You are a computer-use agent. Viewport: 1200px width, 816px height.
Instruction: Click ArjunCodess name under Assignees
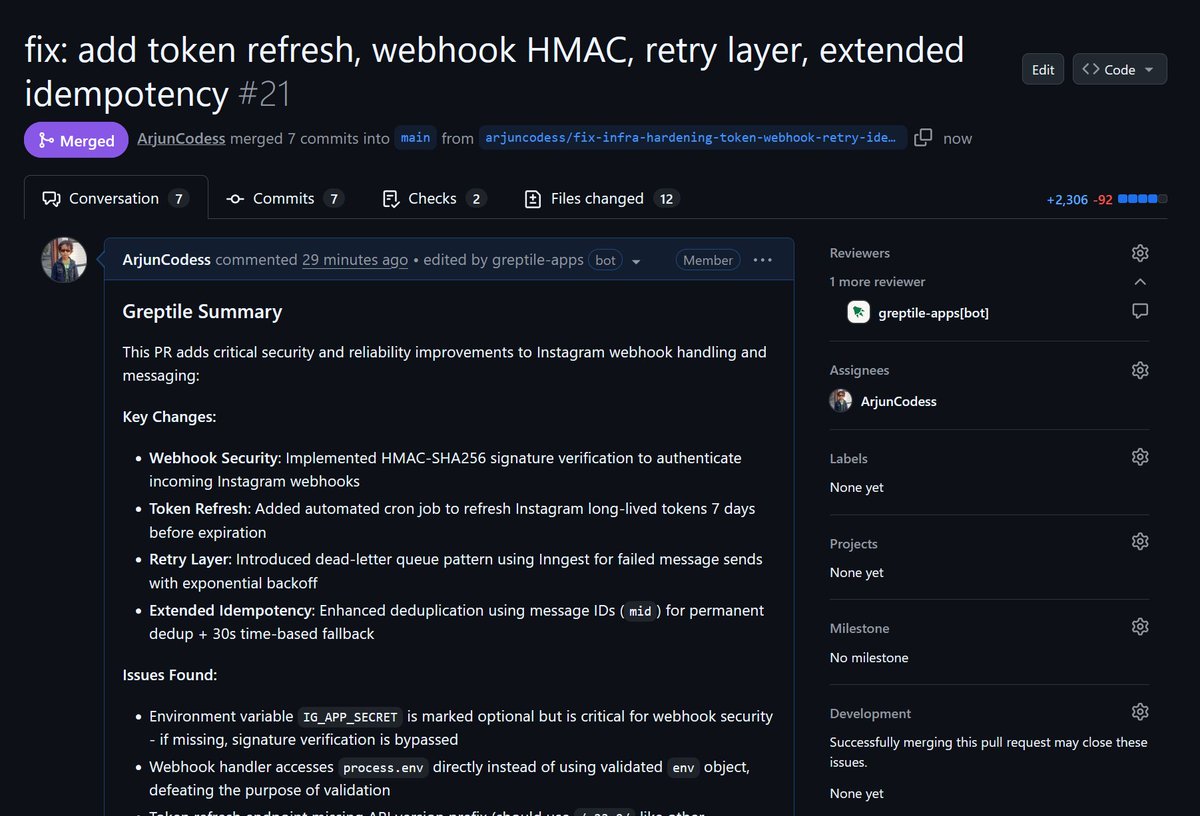(x=899, y=401)
